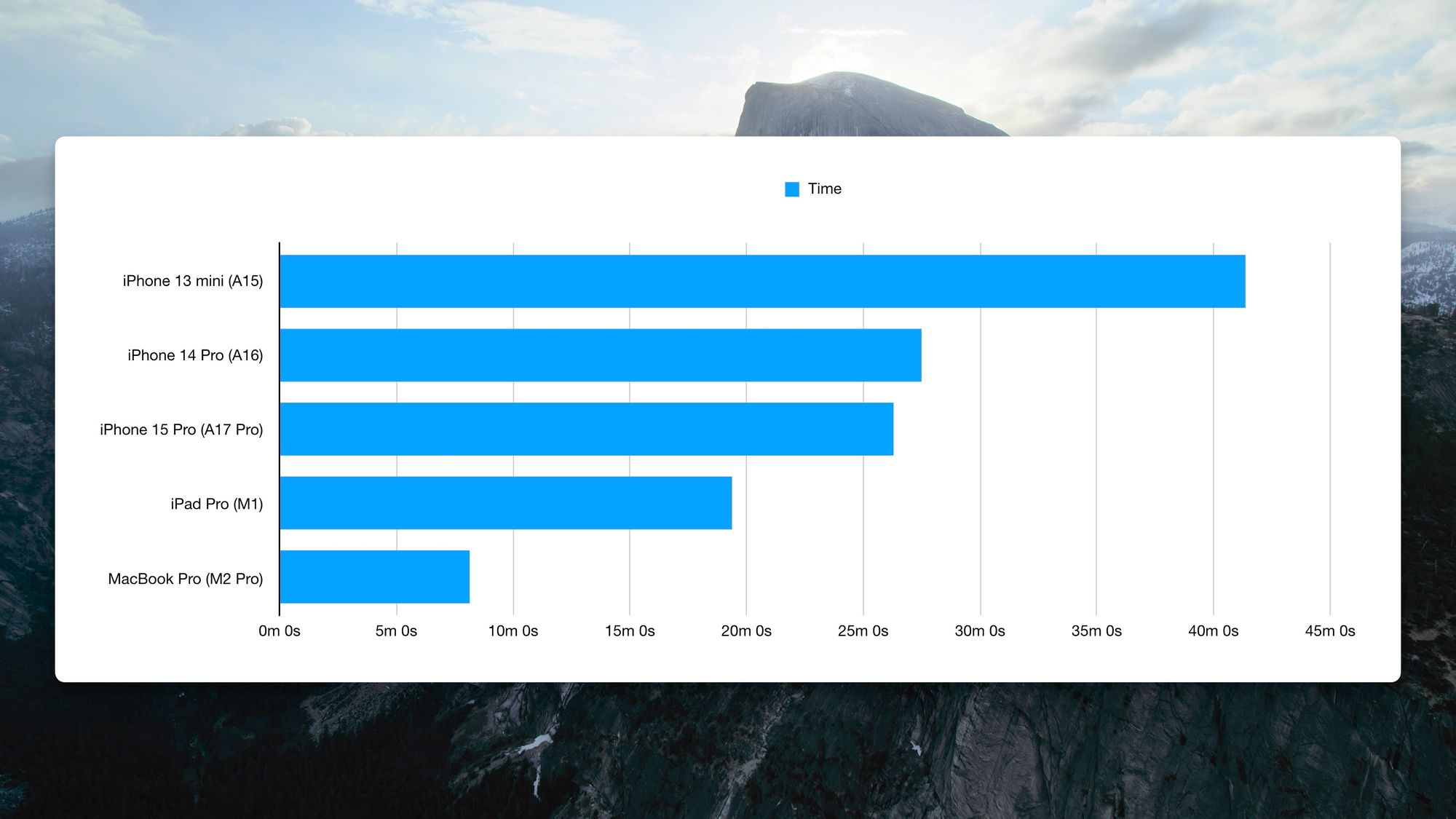Click the 25m 0s axis tick label

863,631
